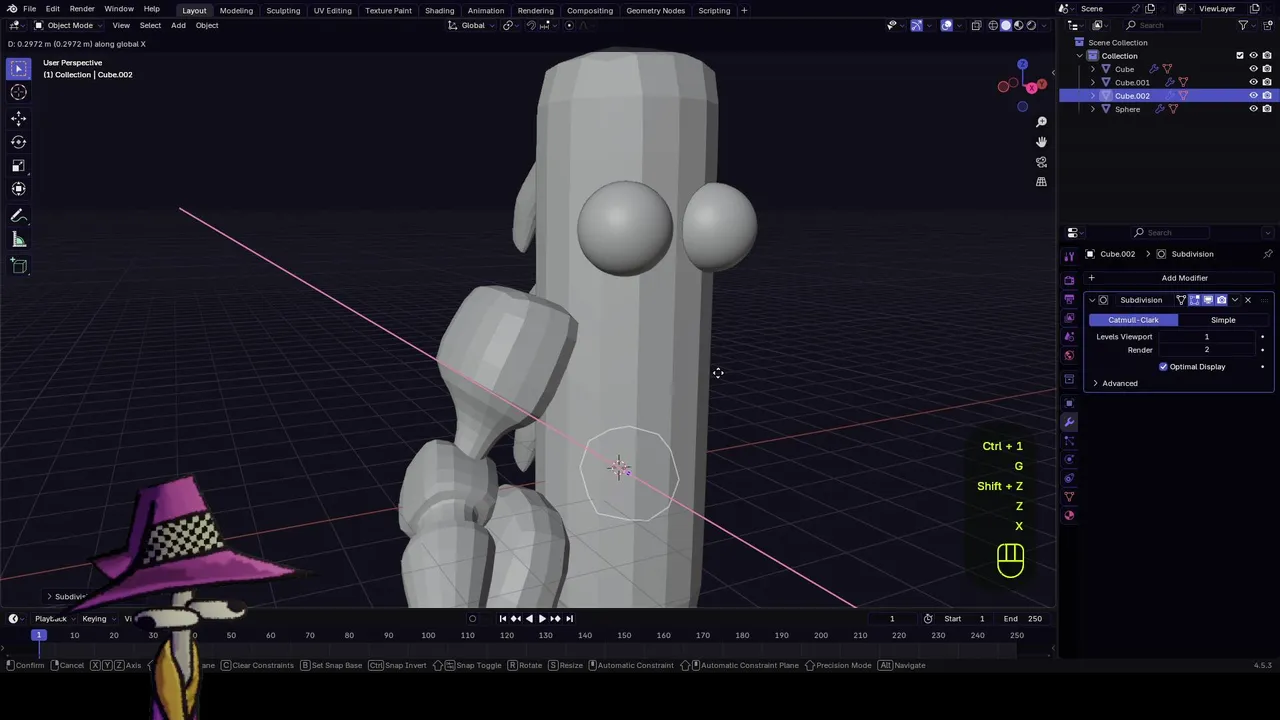The height and width of the screenshot is (720, 1280).
Task: Click the Blender logo menu icon
Action: [x=11, y=9]
